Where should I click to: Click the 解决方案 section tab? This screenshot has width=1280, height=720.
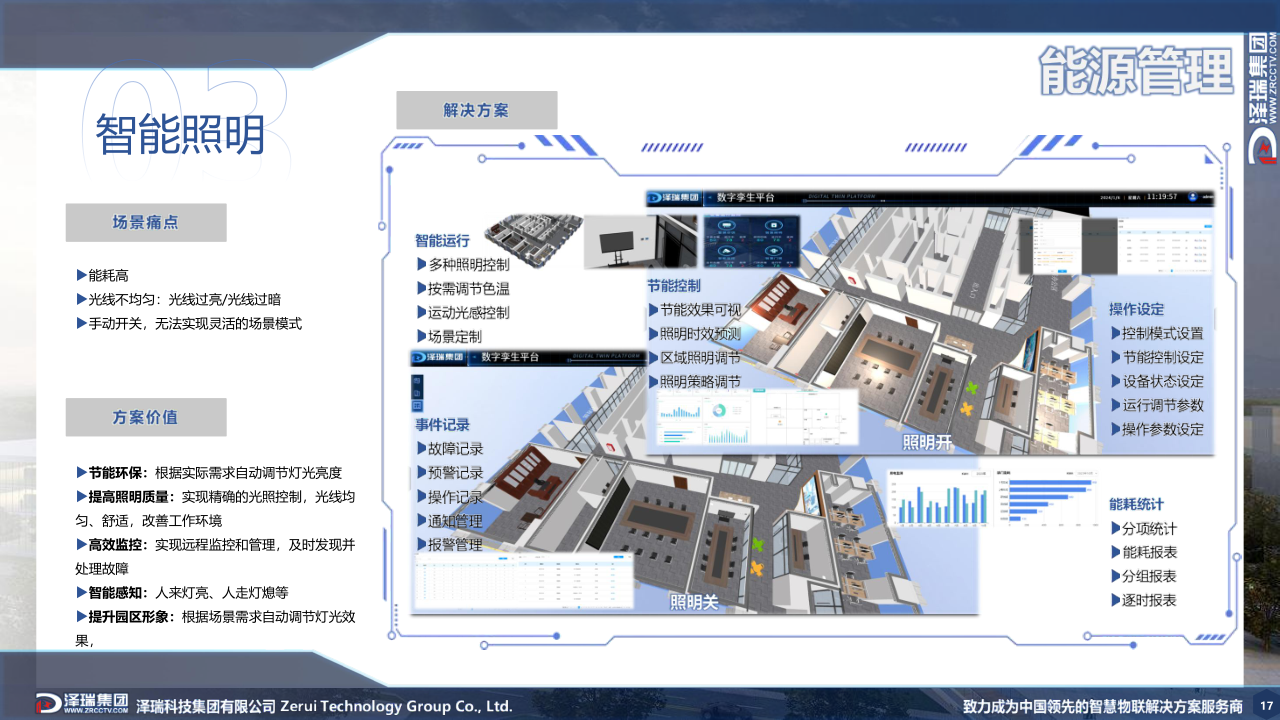click(476, 110)
